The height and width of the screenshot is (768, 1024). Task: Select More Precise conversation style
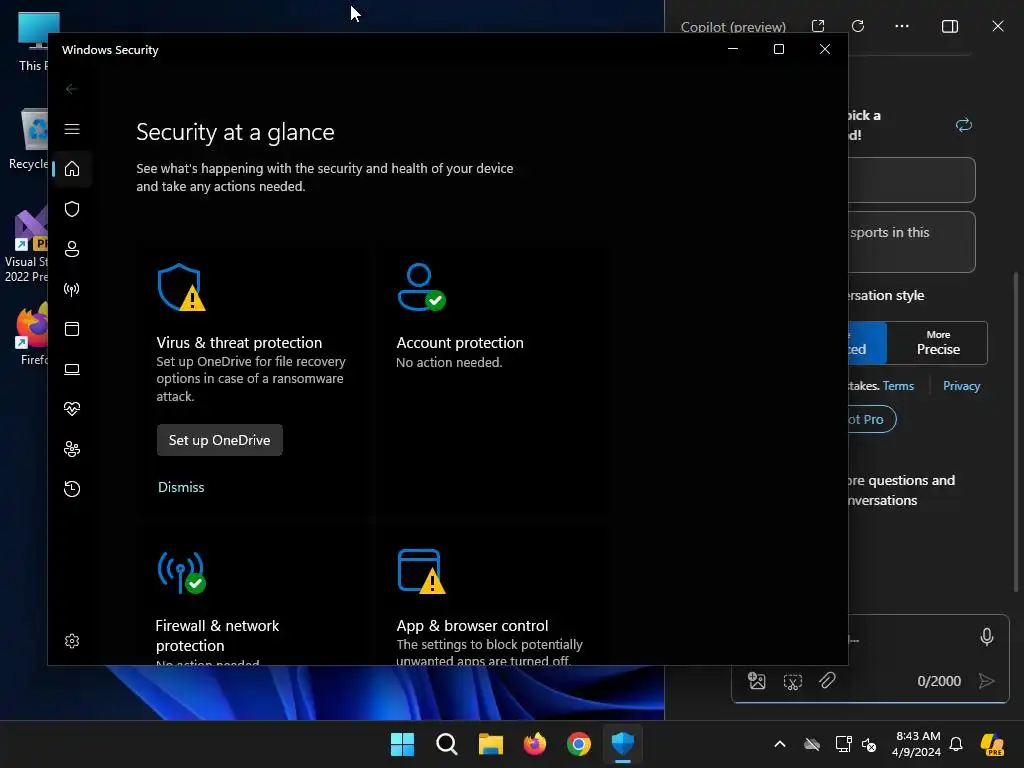click(x=938, y=343)
